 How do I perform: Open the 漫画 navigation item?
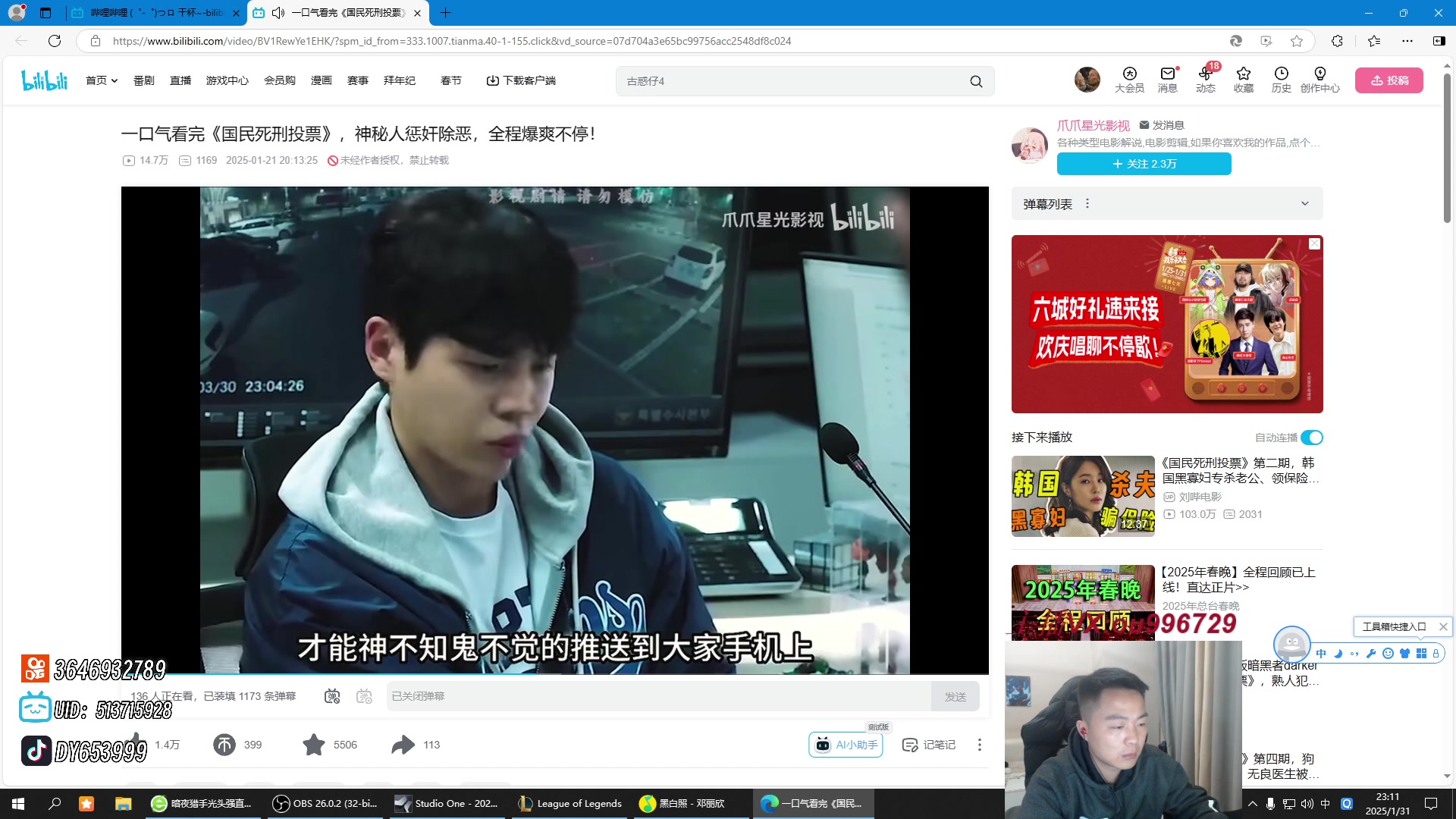(322, 80)
